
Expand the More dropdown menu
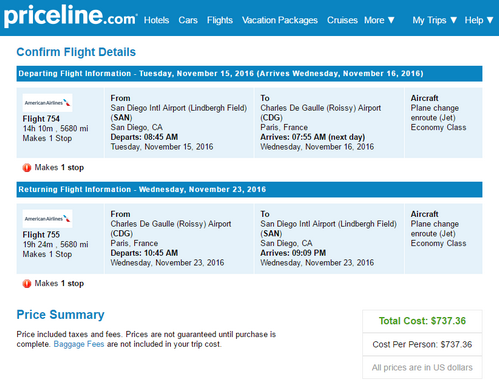click(379, 20)
